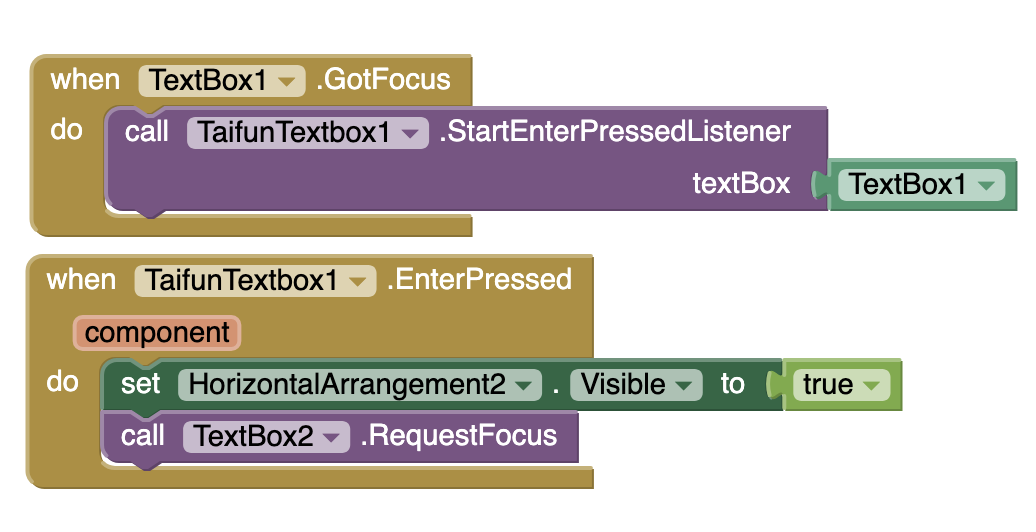Image resolution: width=1036 pixels, height=532 pixels.
Task: Click the .EnterPressed event label
Action: [x=483, y=280]
